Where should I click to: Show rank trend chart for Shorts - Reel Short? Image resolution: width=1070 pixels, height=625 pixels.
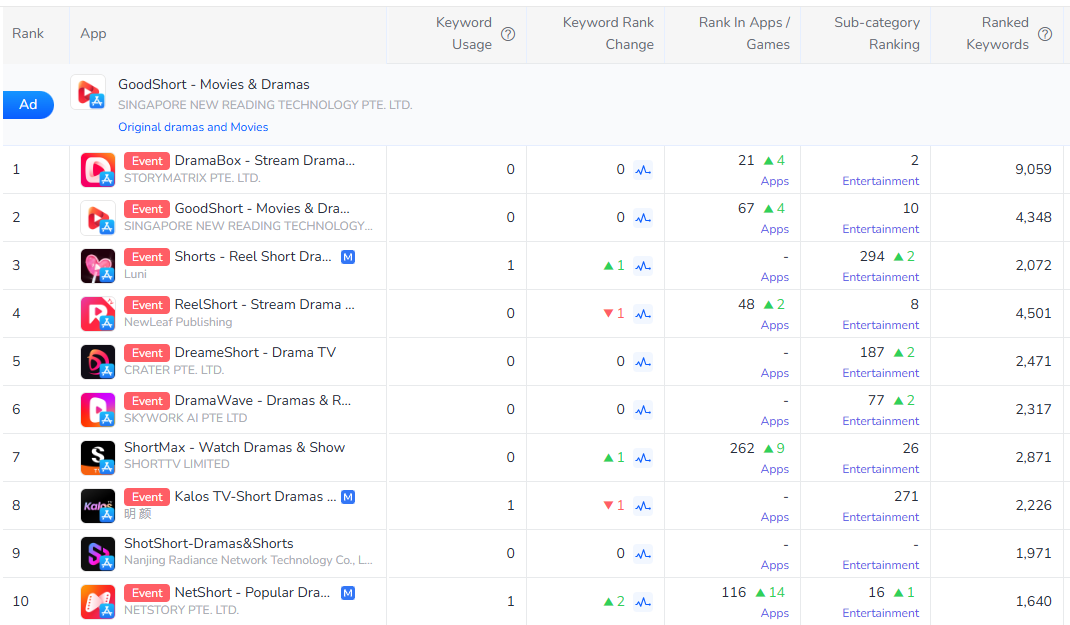[643, 265]
